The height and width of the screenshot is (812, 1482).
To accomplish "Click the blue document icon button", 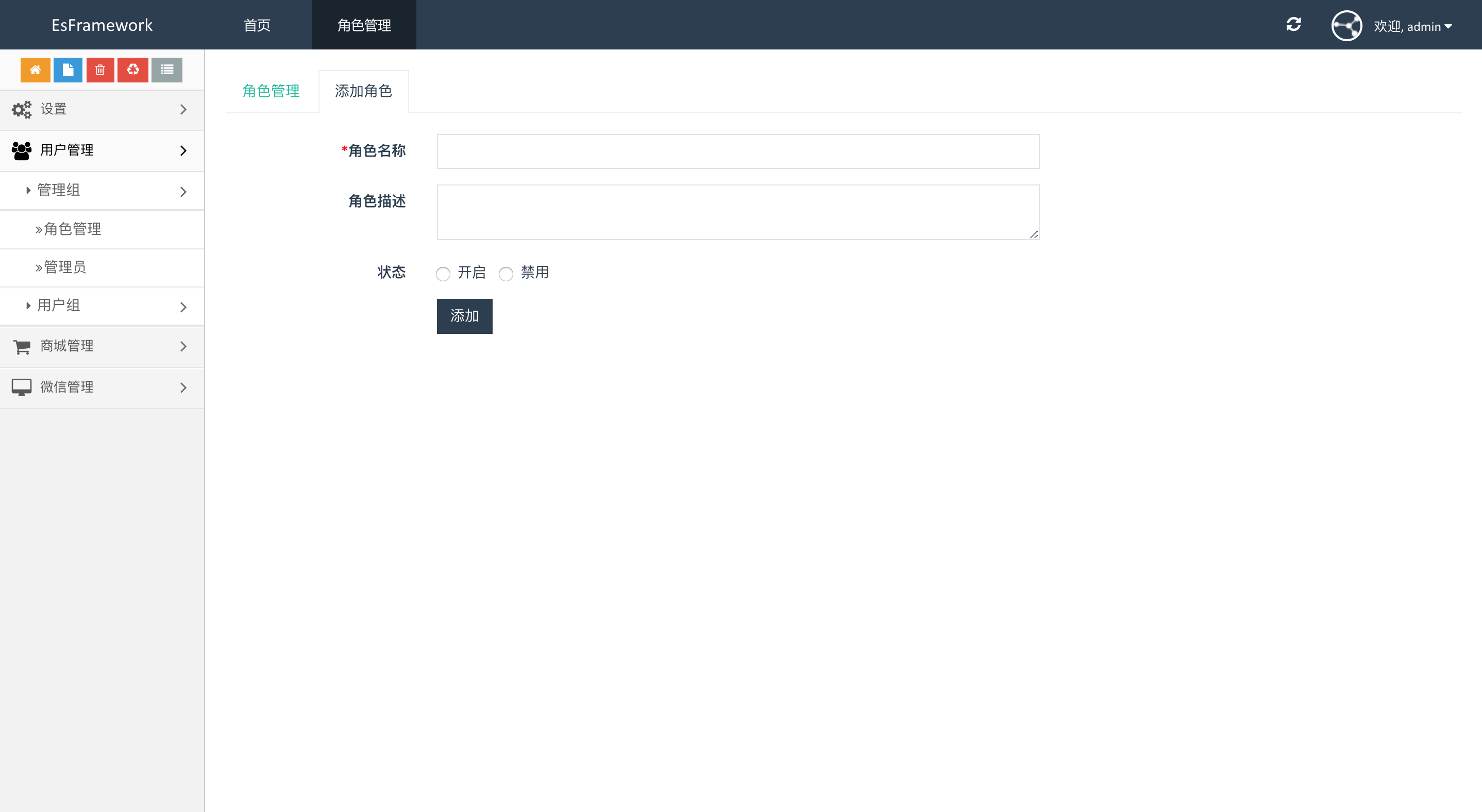I will point(68,70).
